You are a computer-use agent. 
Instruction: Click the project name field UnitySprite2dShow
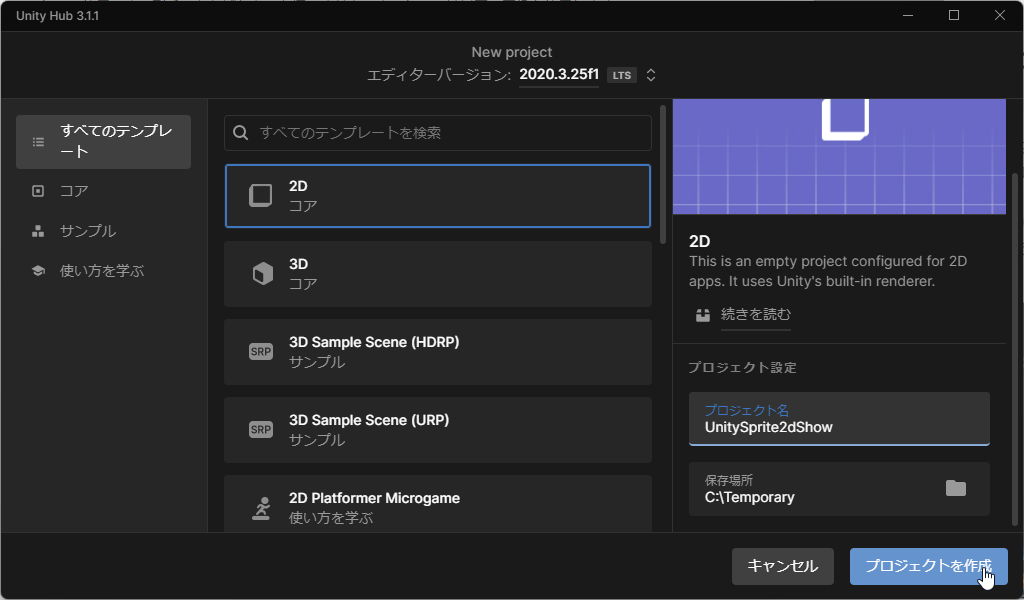[839, 418]
